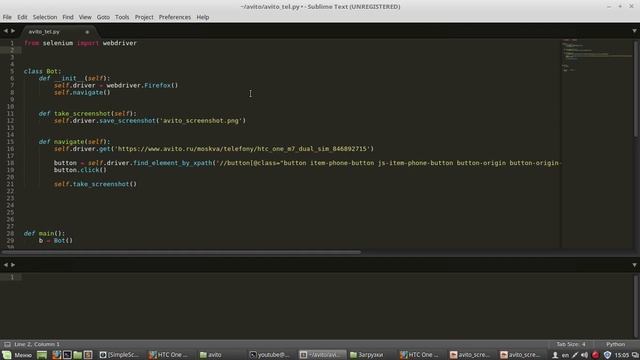Click the chat bubble tray icon
The height and width of the screenshot is (360, 640).
[x=635, y=355]
